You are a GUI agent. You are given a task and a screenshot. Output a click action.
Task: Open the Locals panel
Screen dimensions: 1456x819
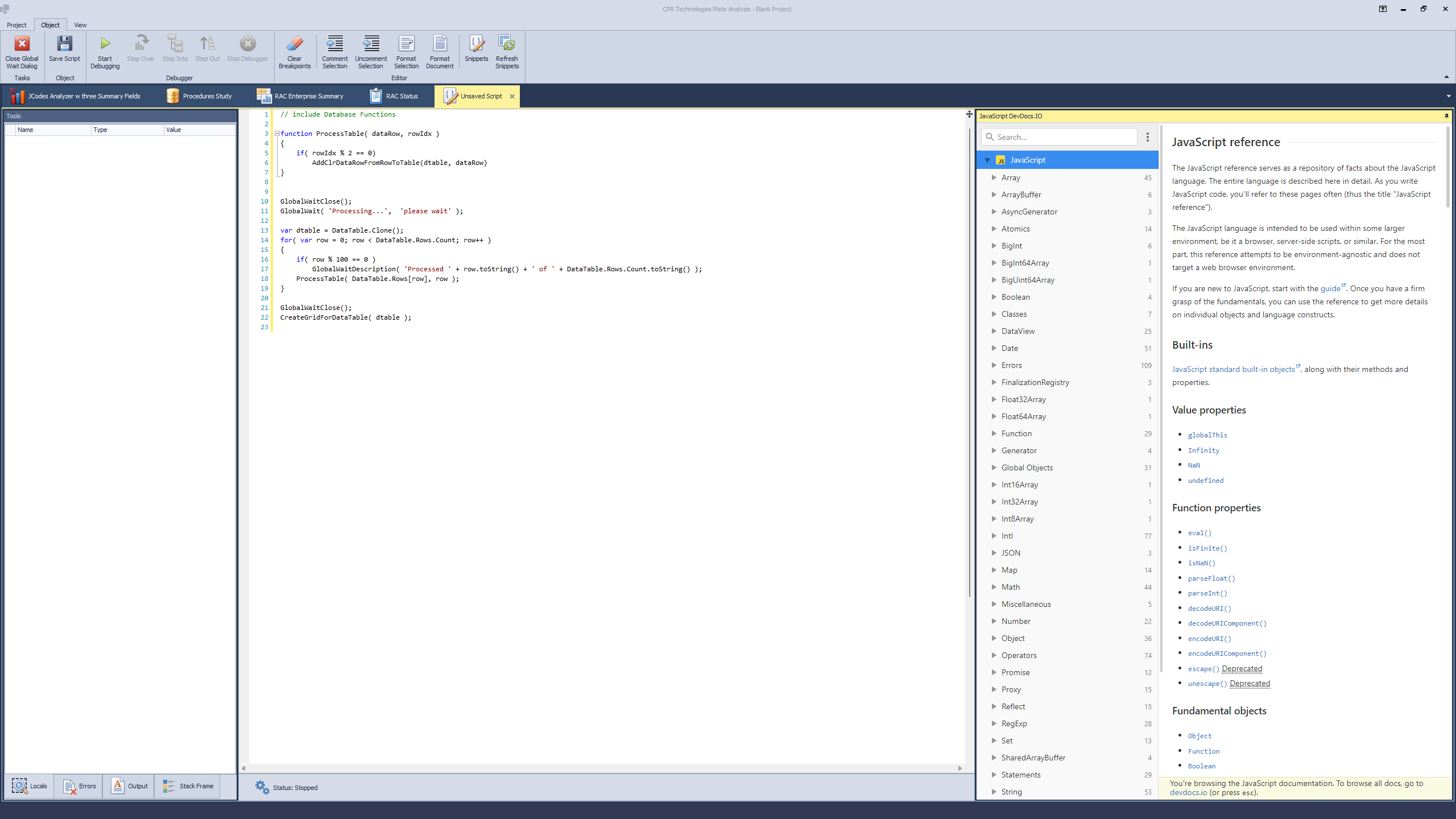(x=30, y=786)
